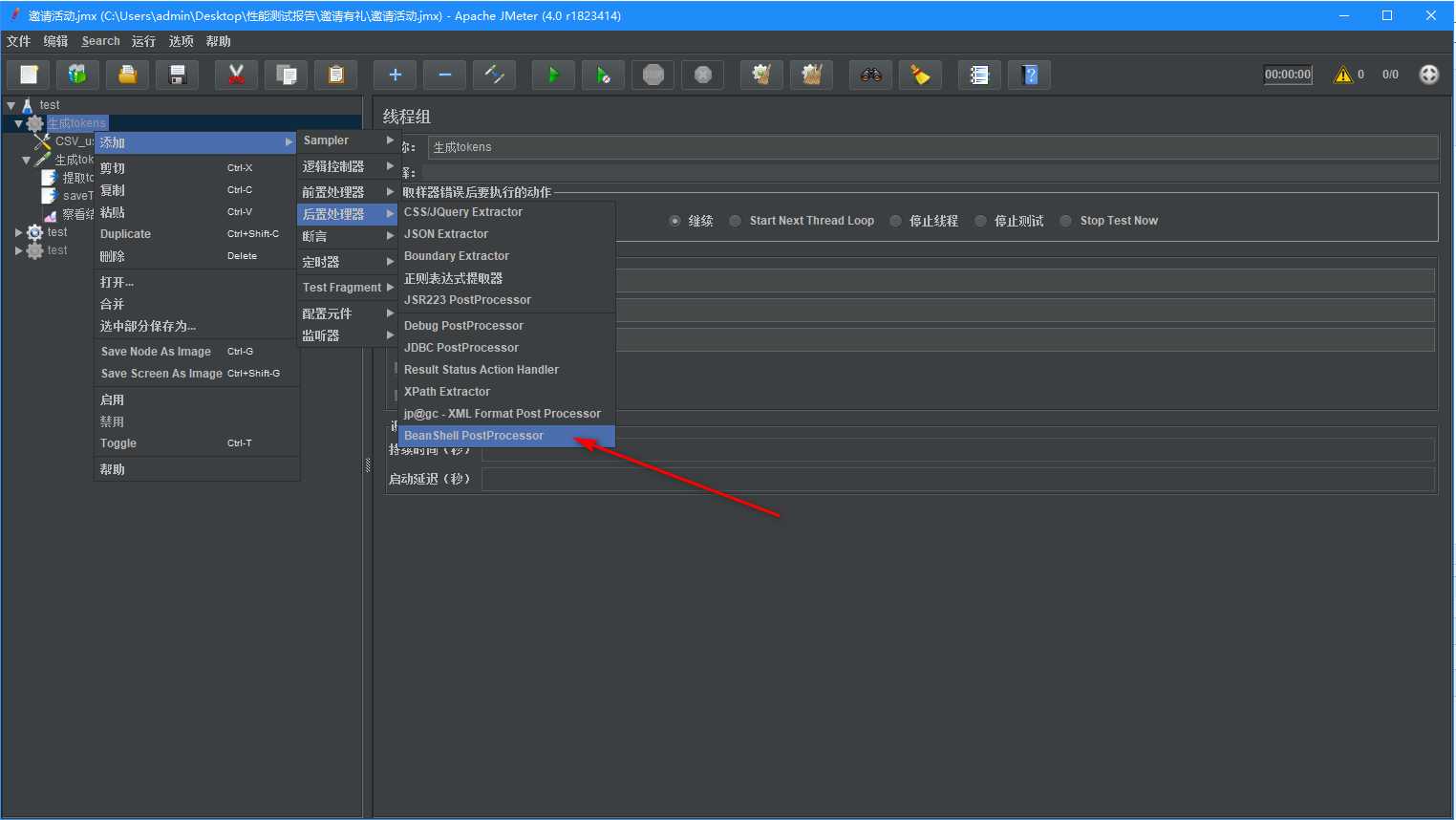Click the Toggle enable/disable toolbar icon
The width and height of the screenshot is (1456, 820).
(494, 75)
